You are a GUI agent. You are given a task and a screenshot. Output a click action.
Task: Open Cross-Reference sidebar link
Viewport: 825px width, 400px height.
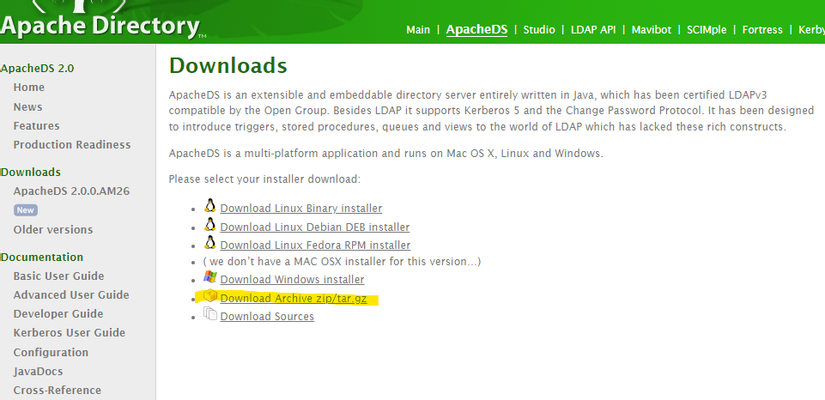coord(57,390)
